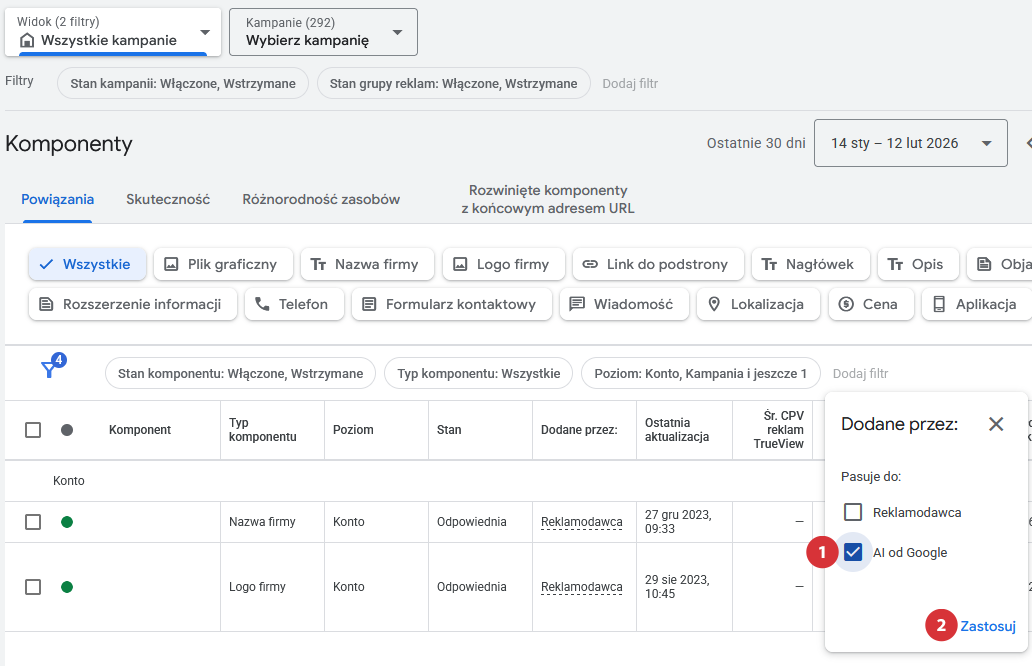This screenshot has width=1032, height=666.
Task: Select the Formularz kontaktowy chip
Action: pyautogui.click(x=451, y=304)
